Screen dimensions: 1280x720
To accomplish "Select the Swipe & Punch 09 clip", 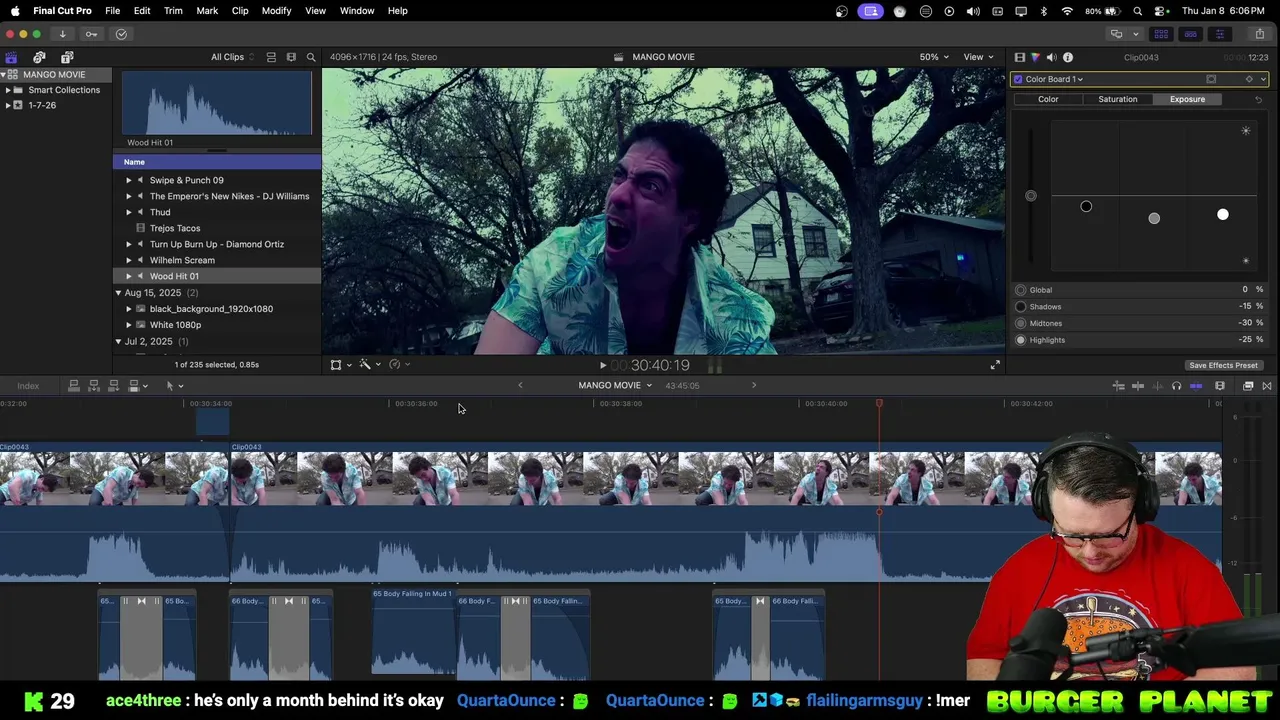I will click(186, 180).
